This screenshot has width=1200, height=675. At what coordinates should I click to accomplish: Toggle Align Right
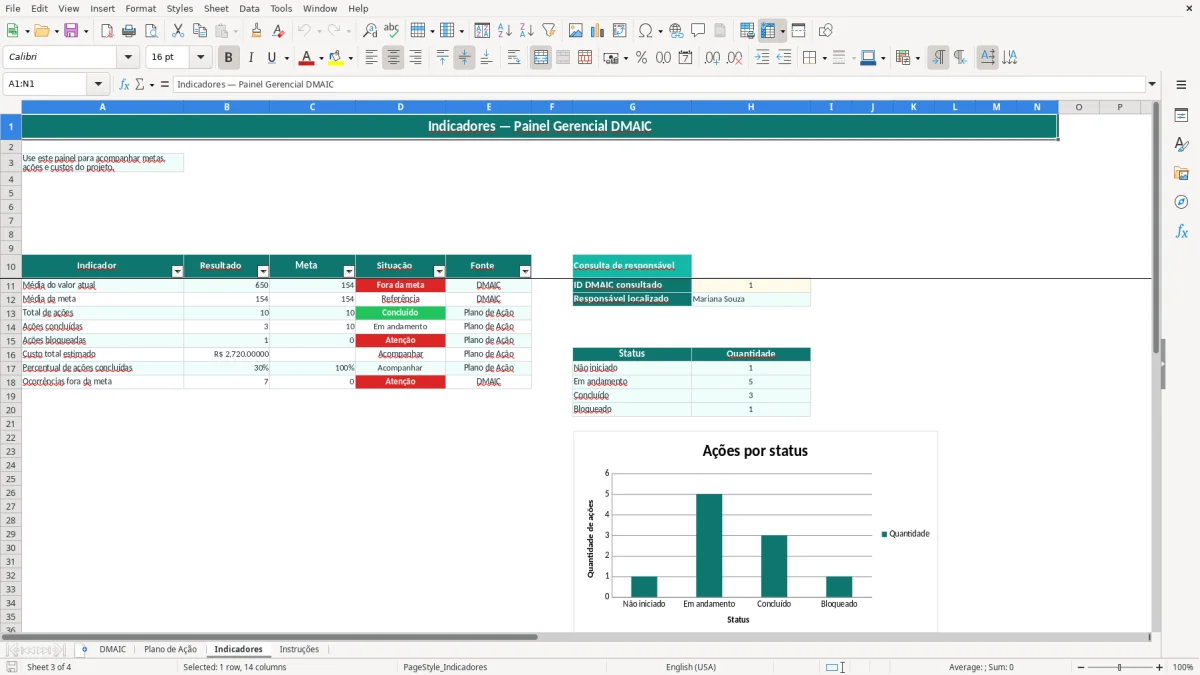coord(415,58)
